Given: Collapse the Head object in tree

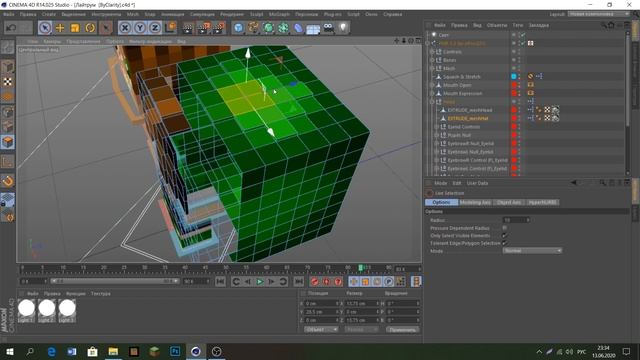Looking at the screenshot, I should click(x=432, y=102).
